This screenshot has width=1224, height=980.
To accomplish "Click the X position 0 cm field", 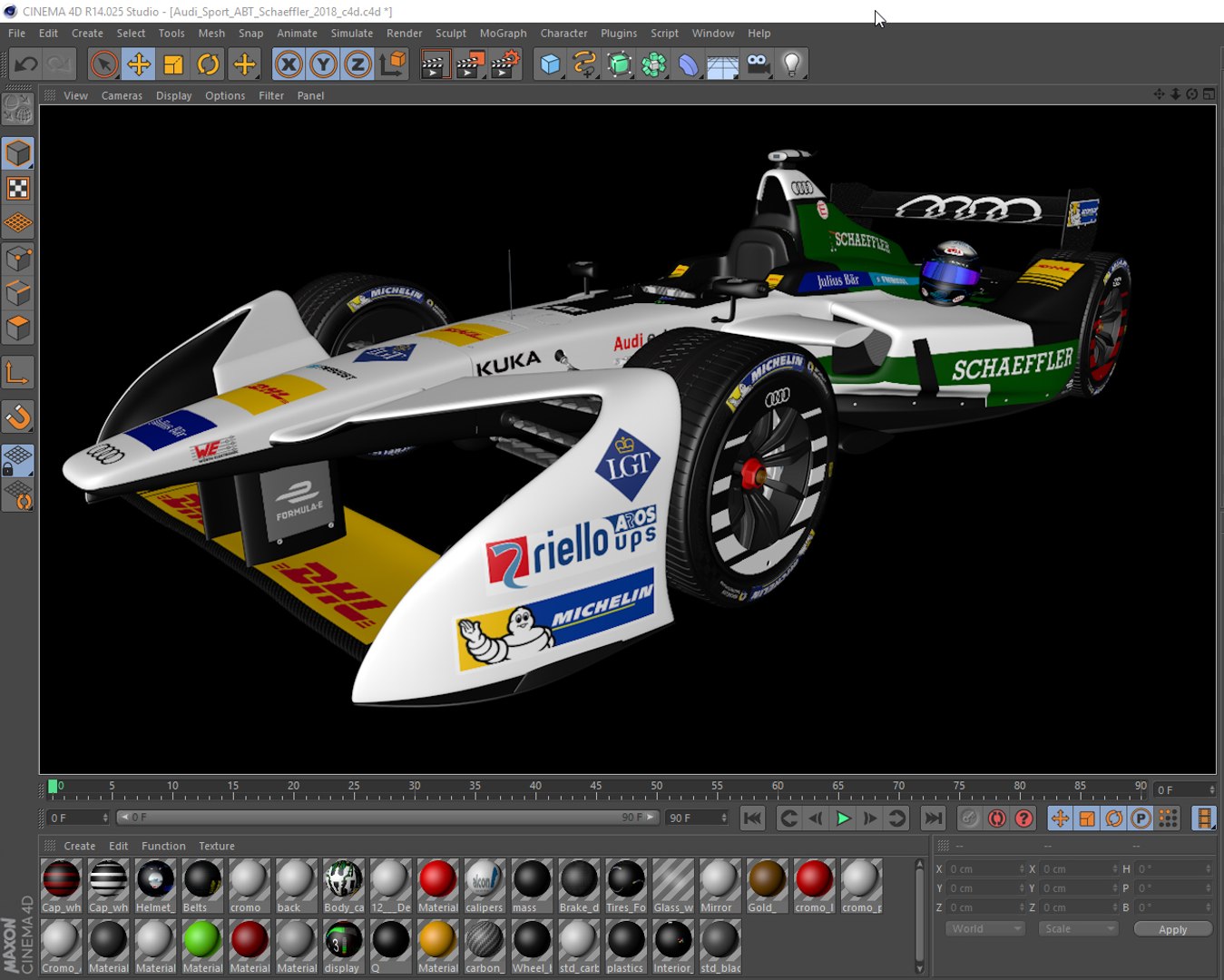I will 986,869.
